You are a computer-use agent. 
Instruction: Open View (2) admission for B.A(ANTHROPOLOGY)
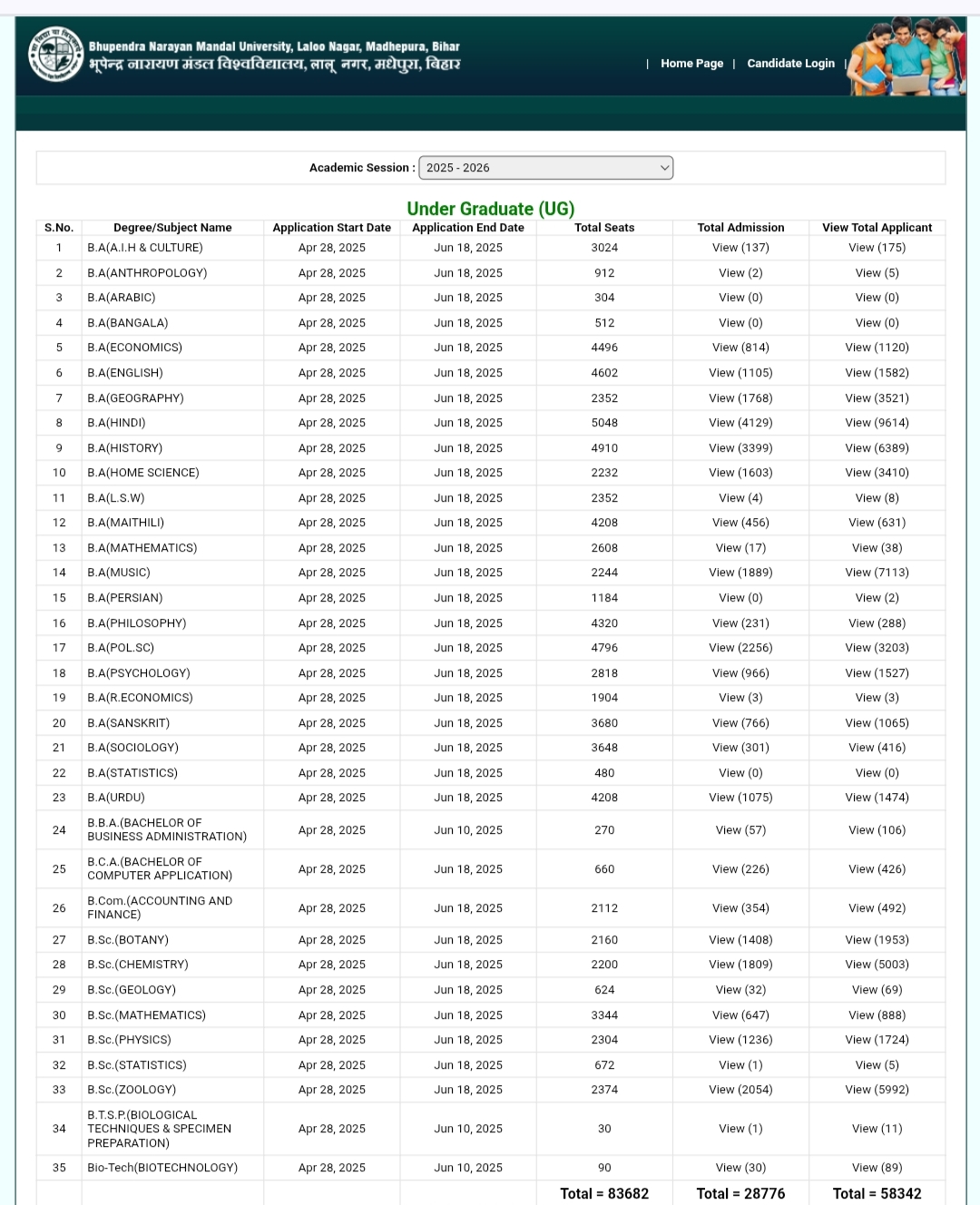[x=740, y=273]
